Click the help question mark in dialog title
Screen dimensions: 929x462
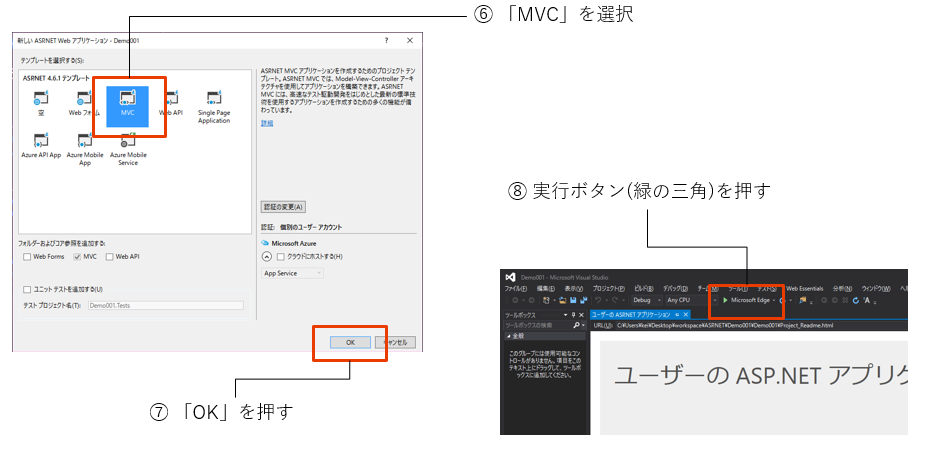[x=386, y=40]
